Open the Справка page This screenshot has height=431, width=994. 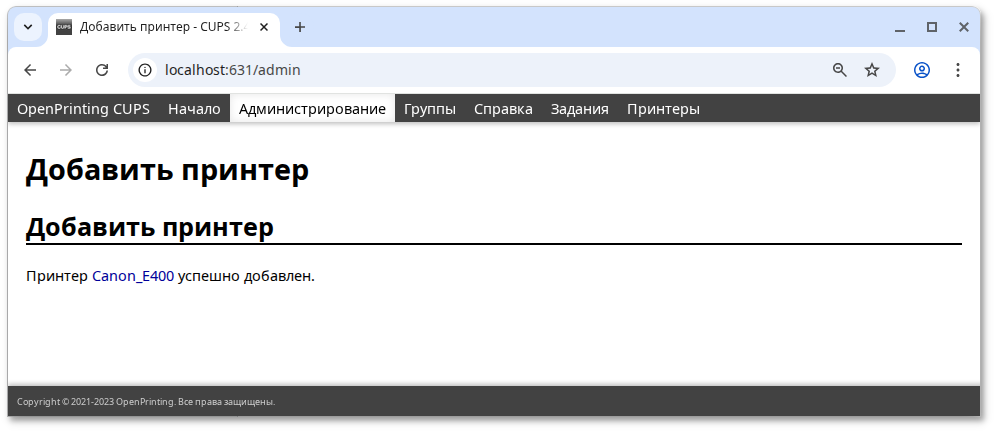pyautogui.click(x=503, y=109)
